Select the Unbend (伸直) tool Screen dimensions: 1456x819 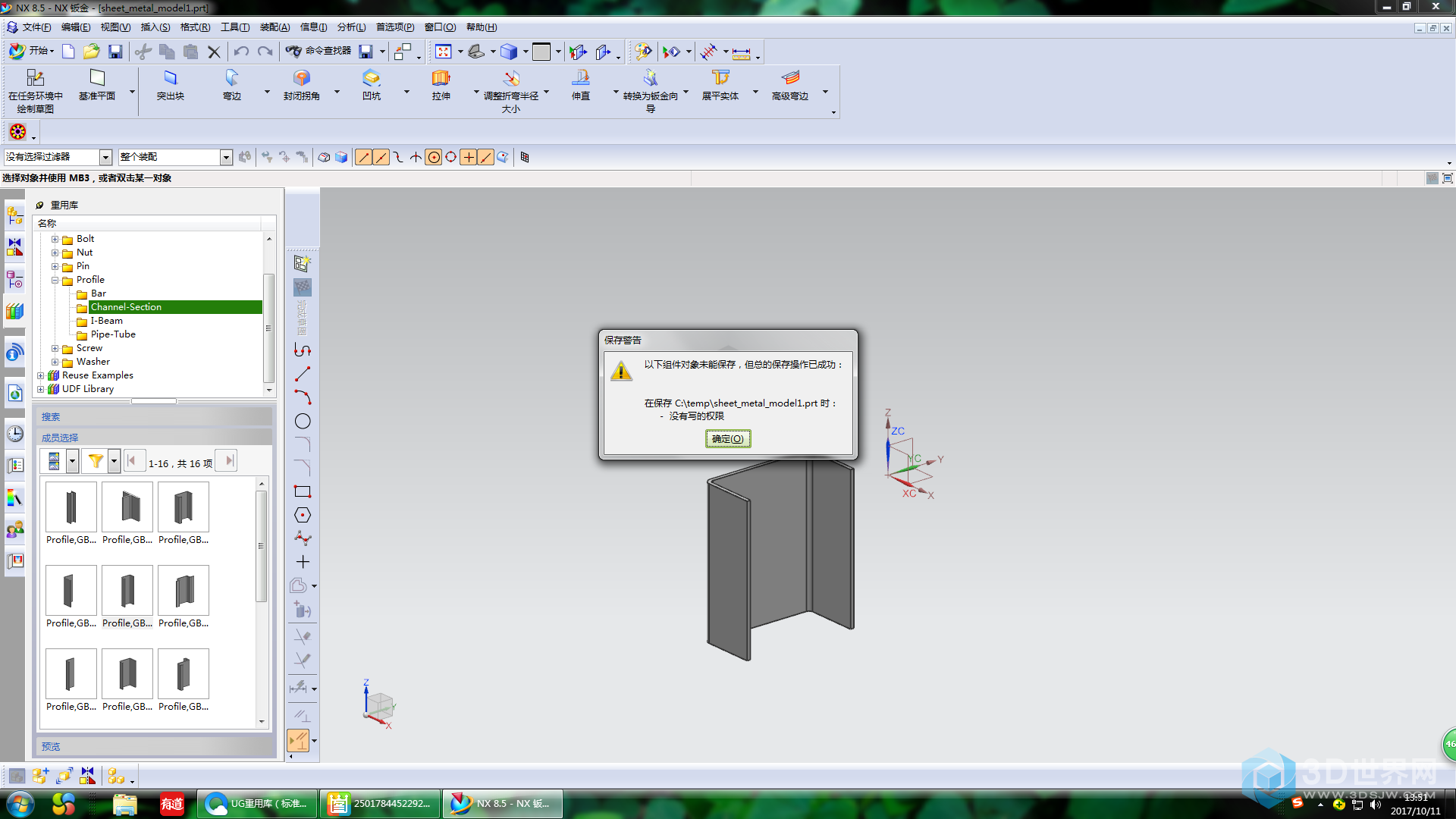581,85
